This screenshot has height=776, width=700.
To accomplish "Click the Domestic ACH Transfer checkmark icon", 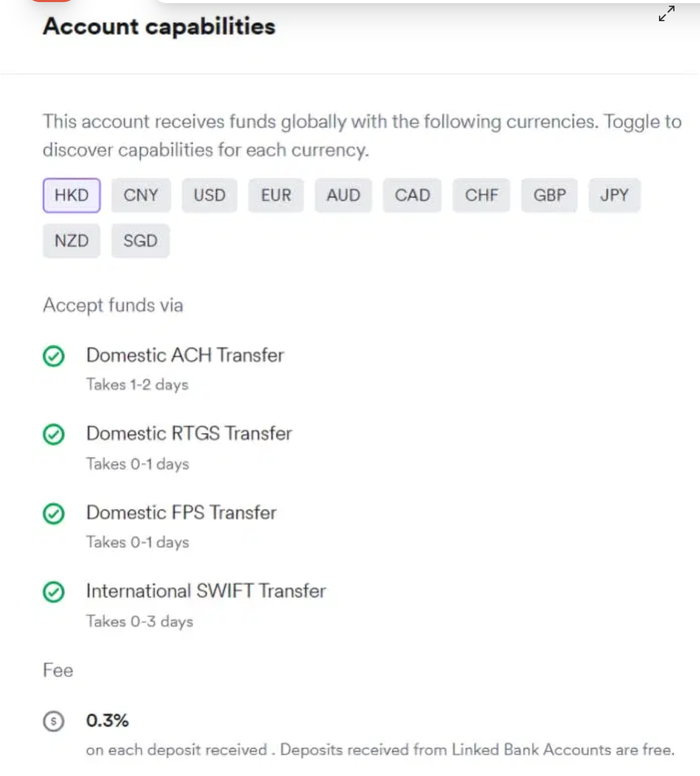I will (54, 356).
